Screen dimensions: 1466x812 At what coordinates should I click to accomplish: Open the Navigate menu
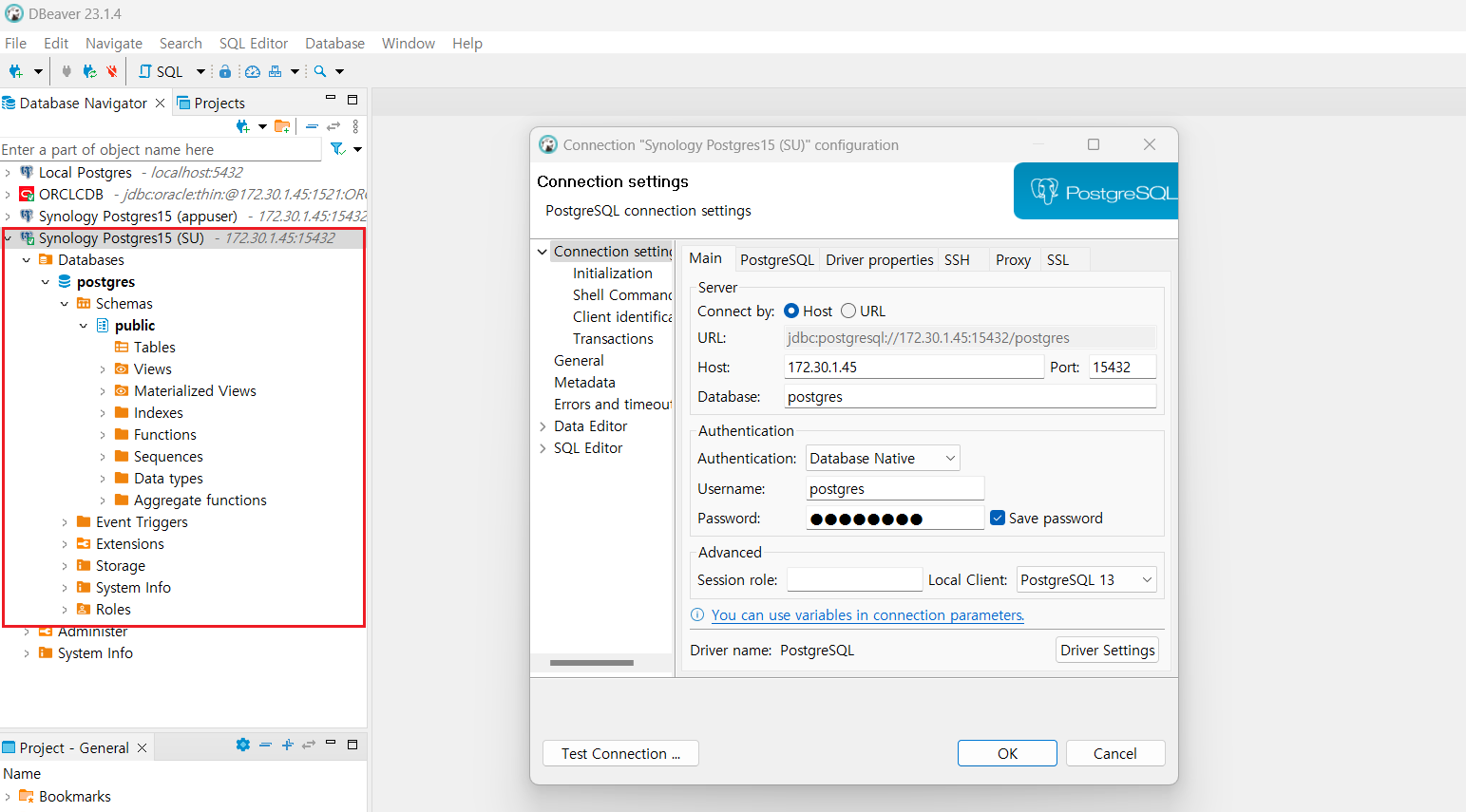point(114,44)
